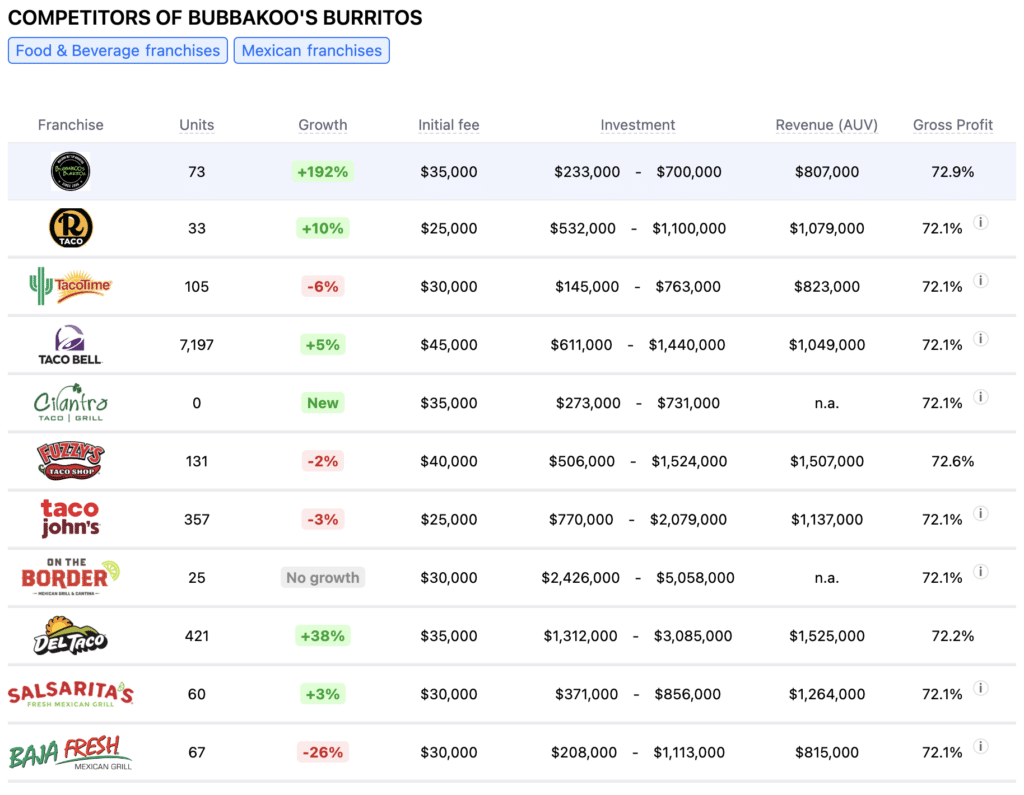Click the Units column header
Image resolution: width=1024 pixels, height=795 pixels.
click(x=197, y=125)
